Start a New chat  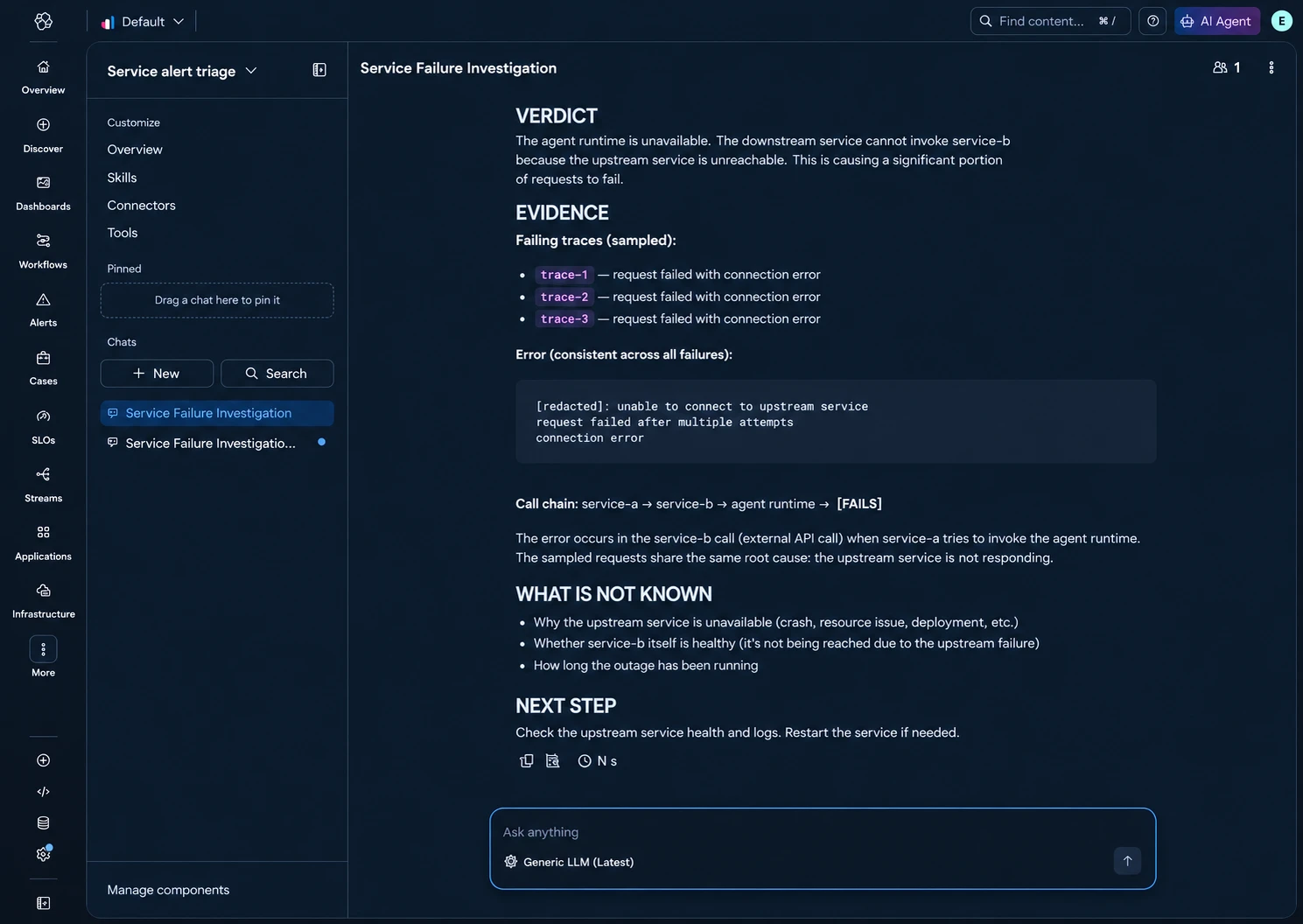click(157, 374)
